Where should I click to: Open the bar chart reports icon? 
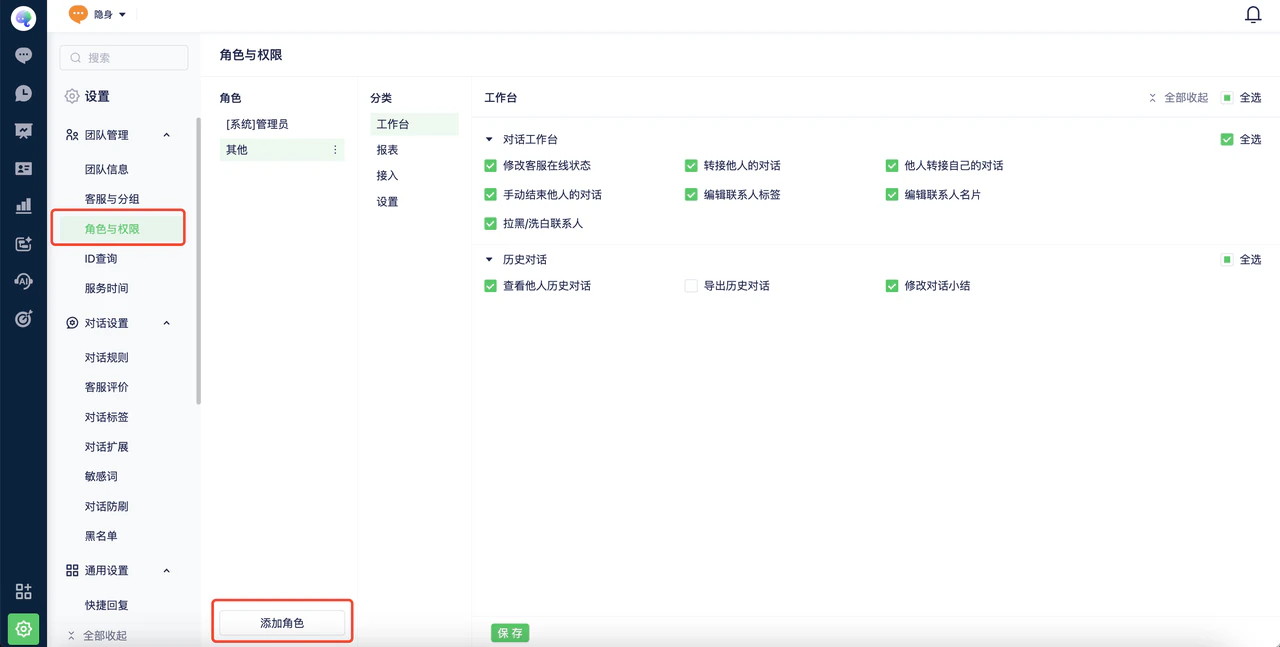pos(23,206)
